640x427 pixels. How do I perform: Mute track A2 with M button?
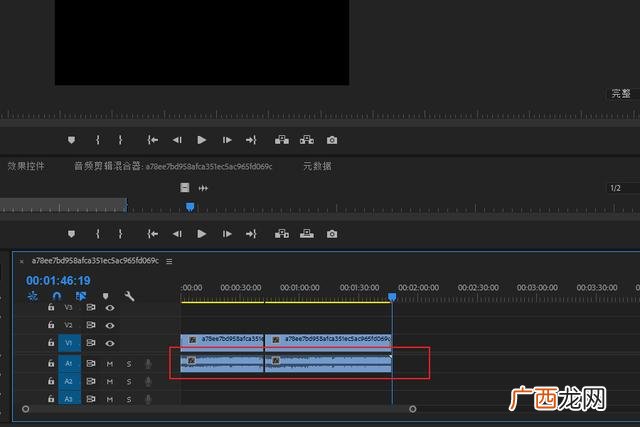(110, 382)
